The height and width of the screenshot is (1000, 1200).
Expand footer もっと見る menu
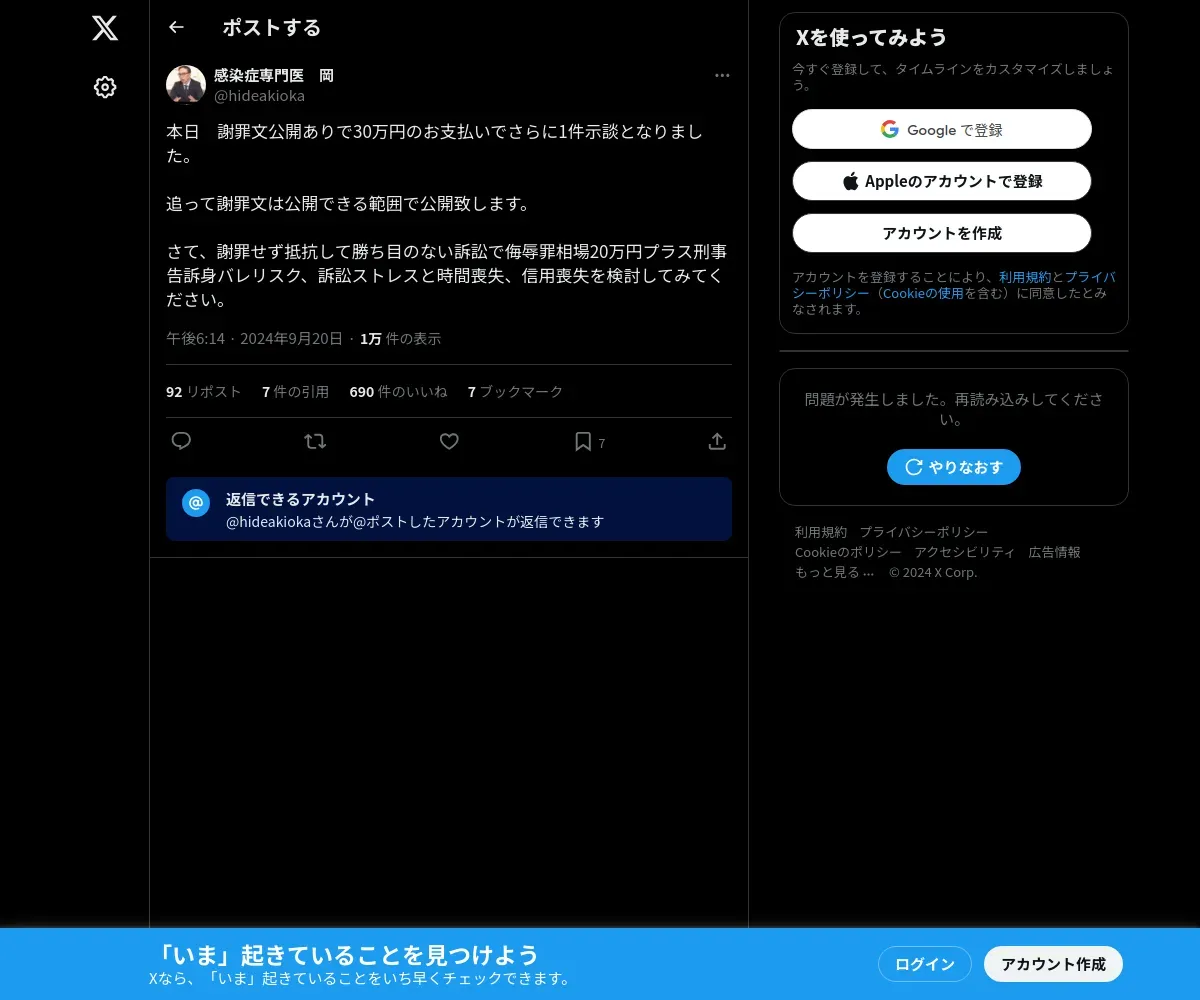835,572
